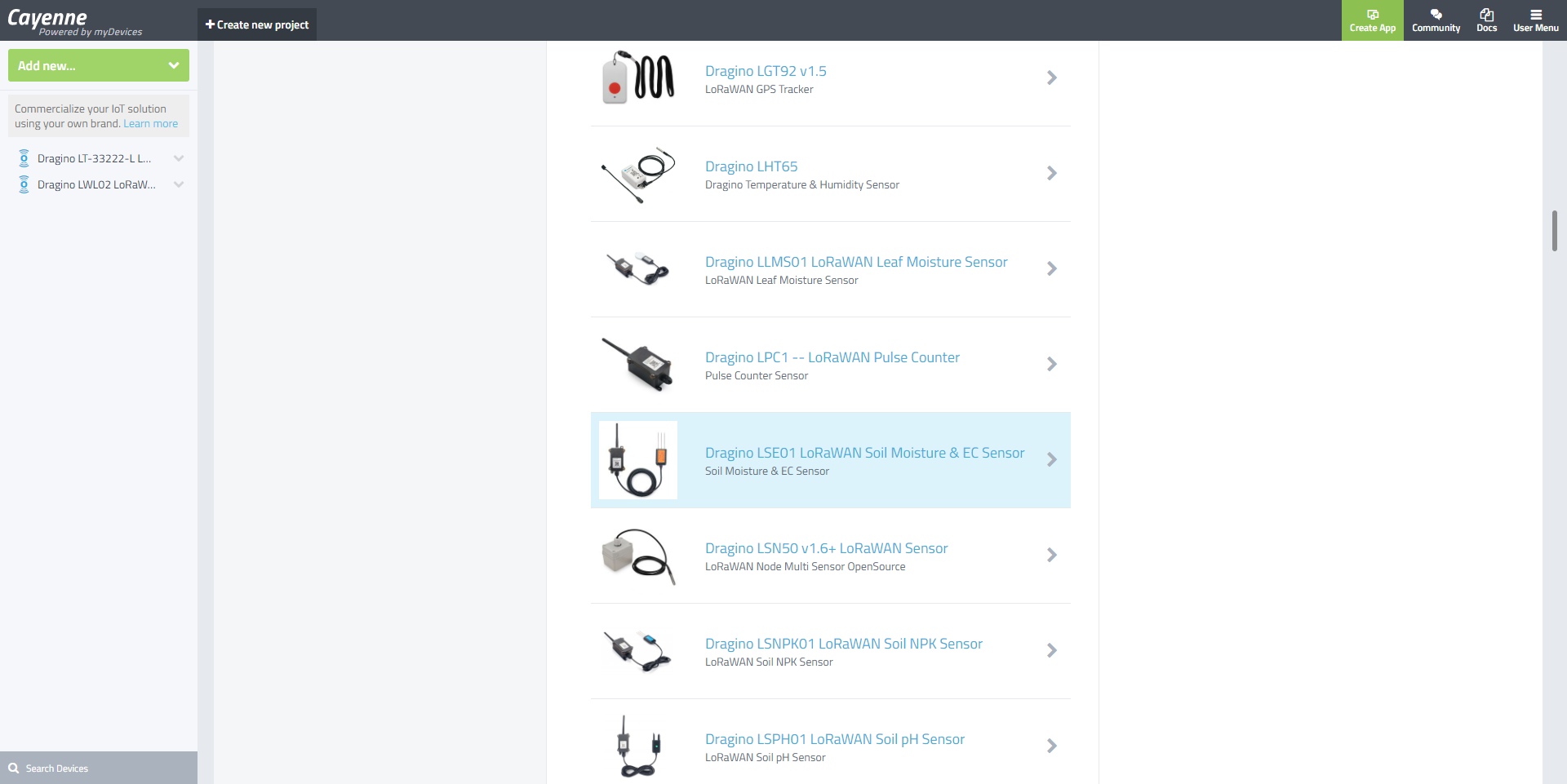The width and height of the screenshot is (1567, 784).
Task: Click the arrow on LLMS01 Leaf Moisture row
Action: 1052,268
